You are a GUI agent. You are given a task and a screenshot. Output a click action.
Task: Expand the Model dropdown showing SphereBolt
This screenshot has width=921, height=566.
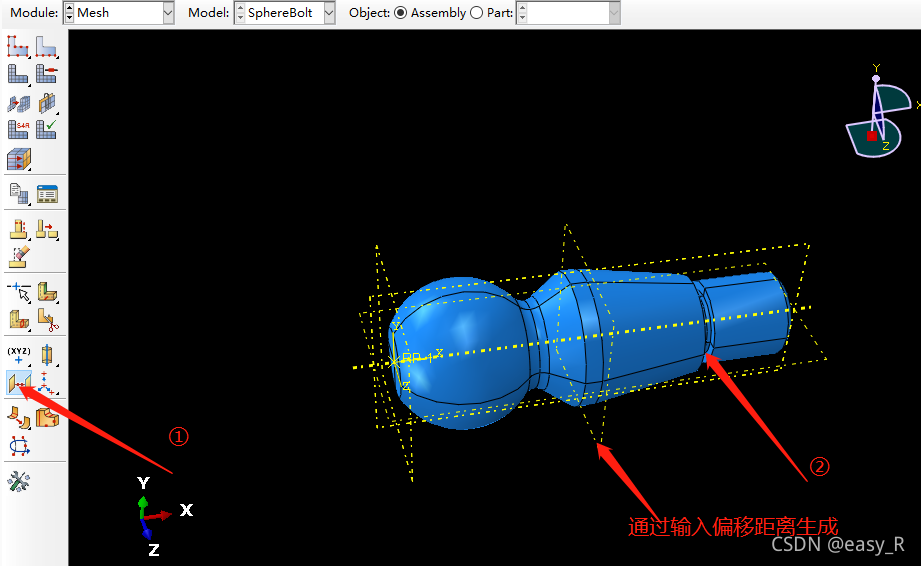329,13
